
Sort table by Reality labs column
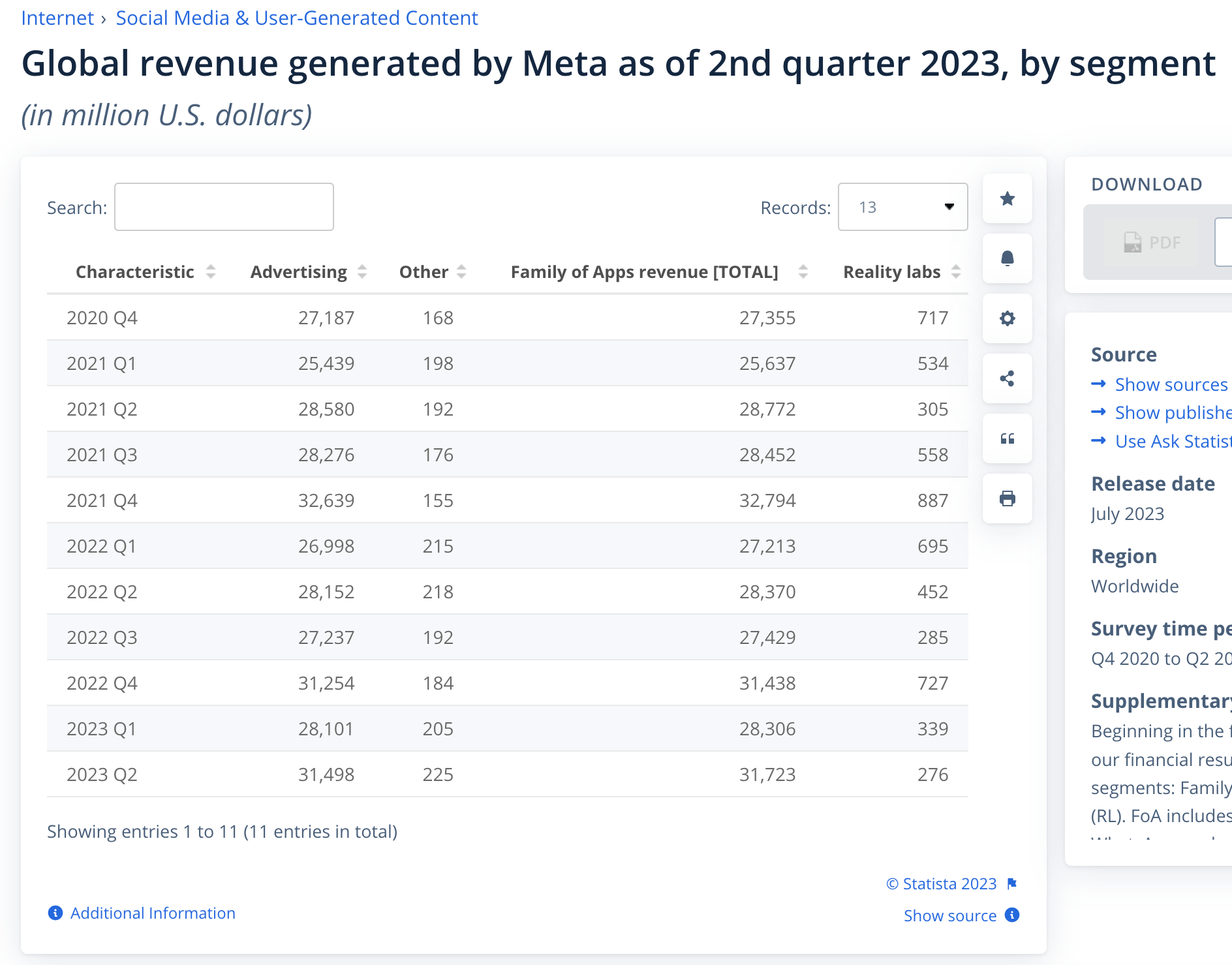(901, 272)
